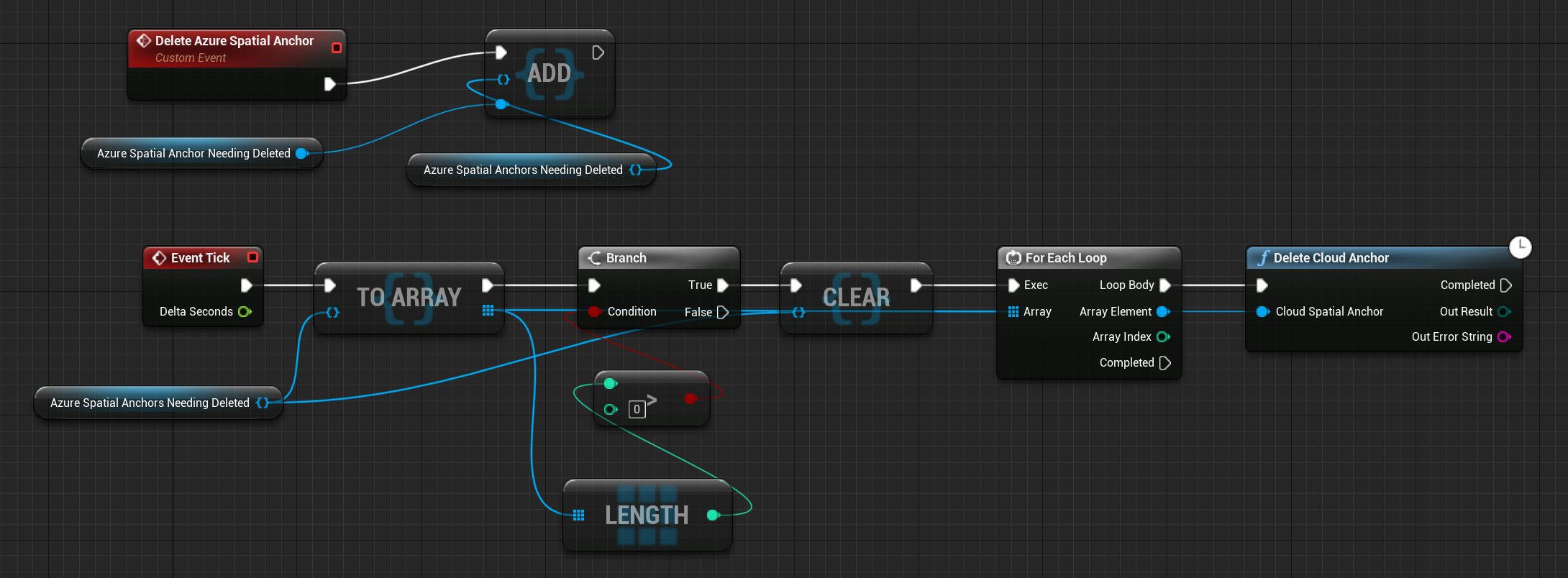
Task: Click the TO ARRAY exec output pin
Action: coord(487,285)
